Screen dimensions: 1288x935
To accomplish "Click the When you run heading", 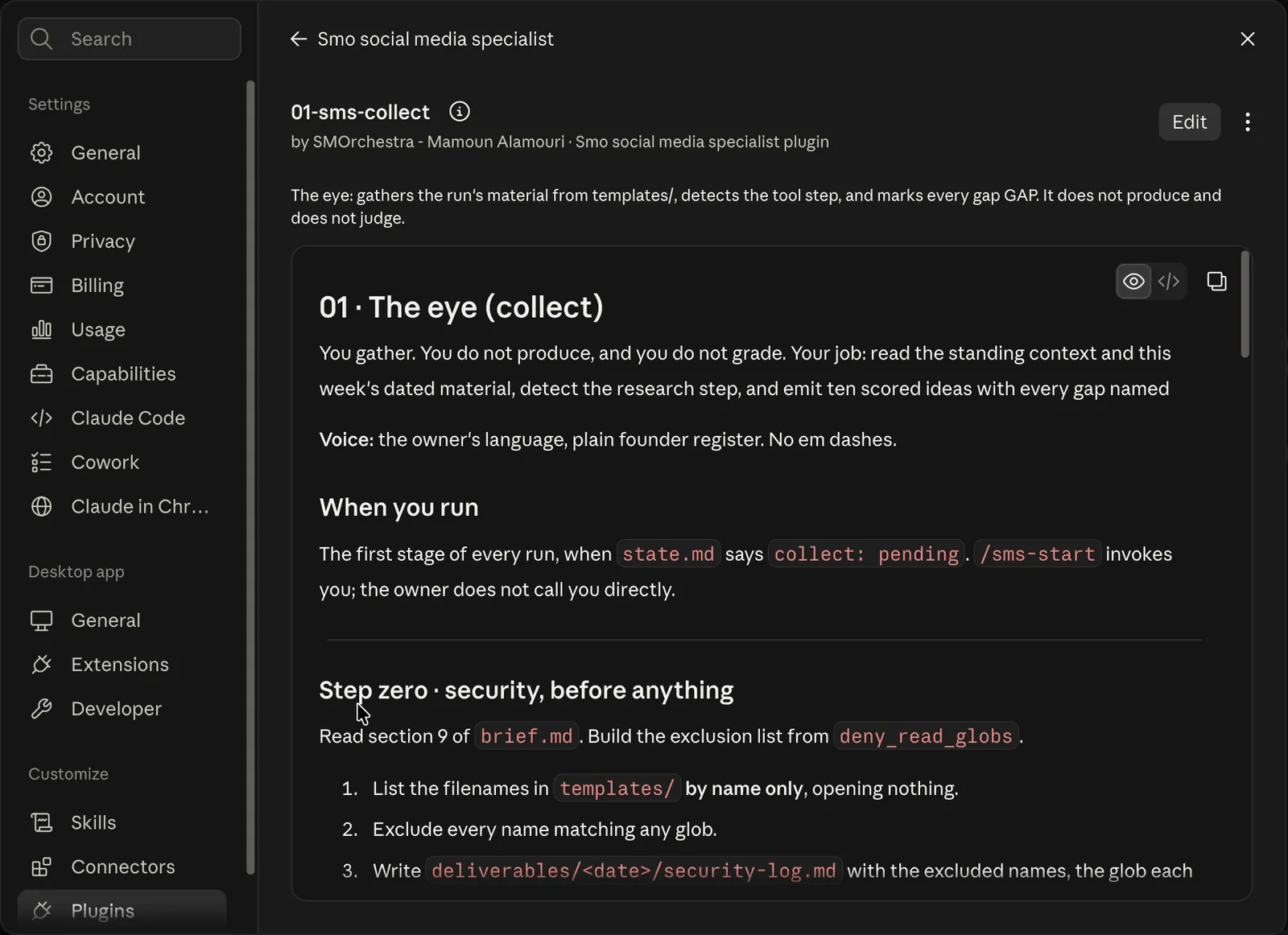I will [x=398, y=508].
